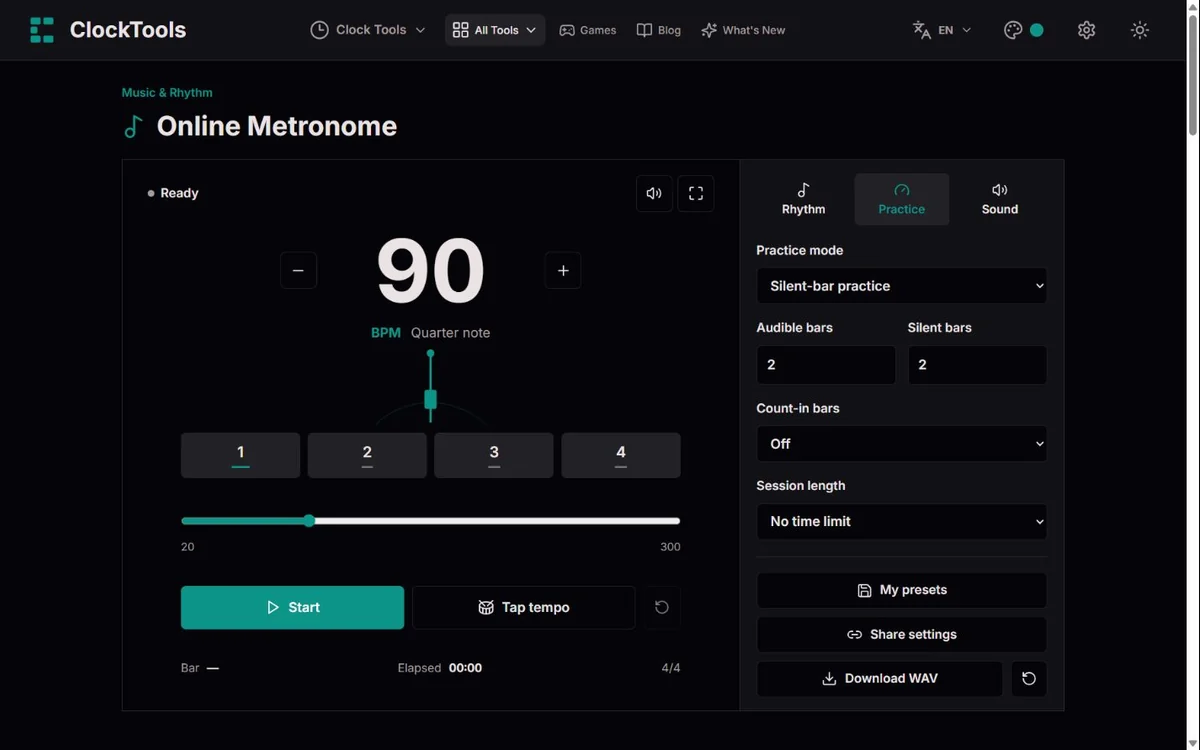Open the settings gear icon
This screenshot has height=750, width=1200.
coord(1087,30)
